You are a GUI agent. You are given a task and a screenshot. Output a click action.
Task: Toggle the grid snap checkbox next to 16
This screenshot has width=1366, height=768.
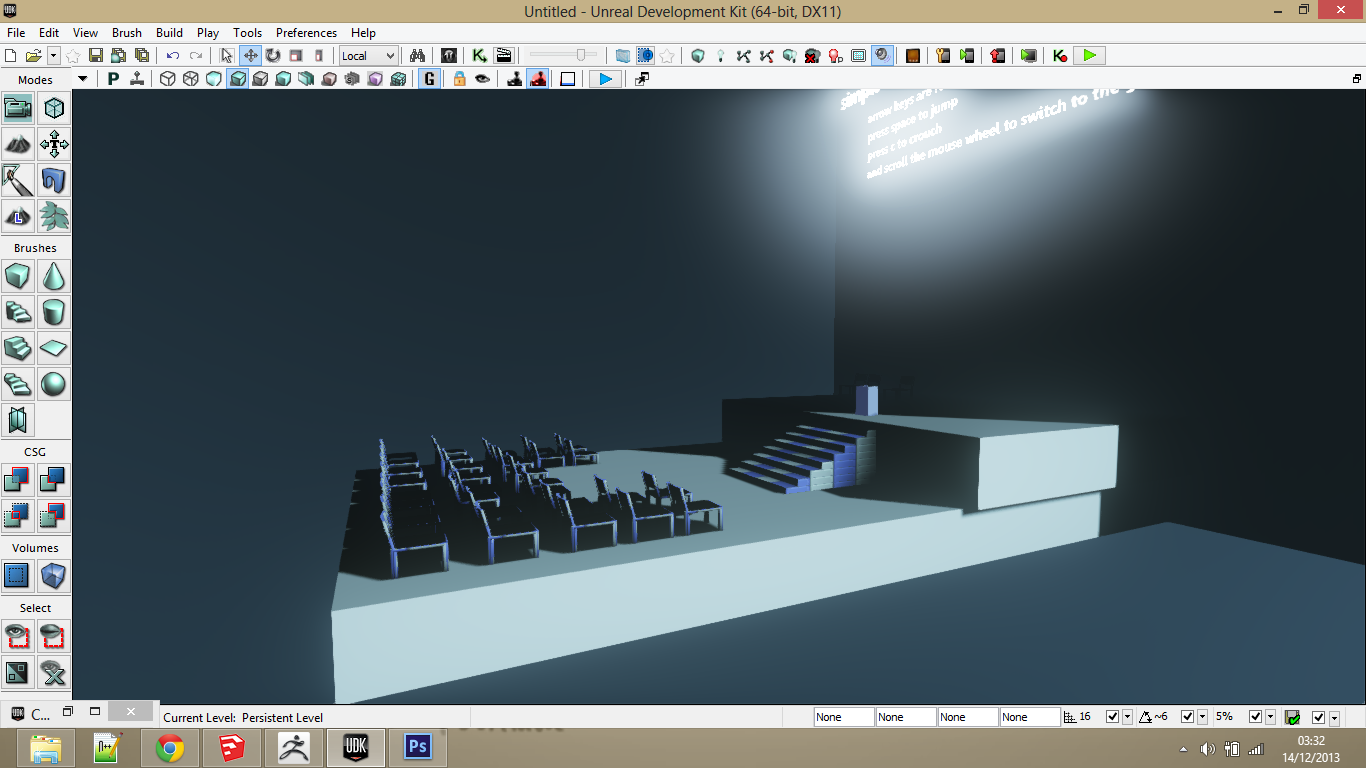coord(1113,717)
